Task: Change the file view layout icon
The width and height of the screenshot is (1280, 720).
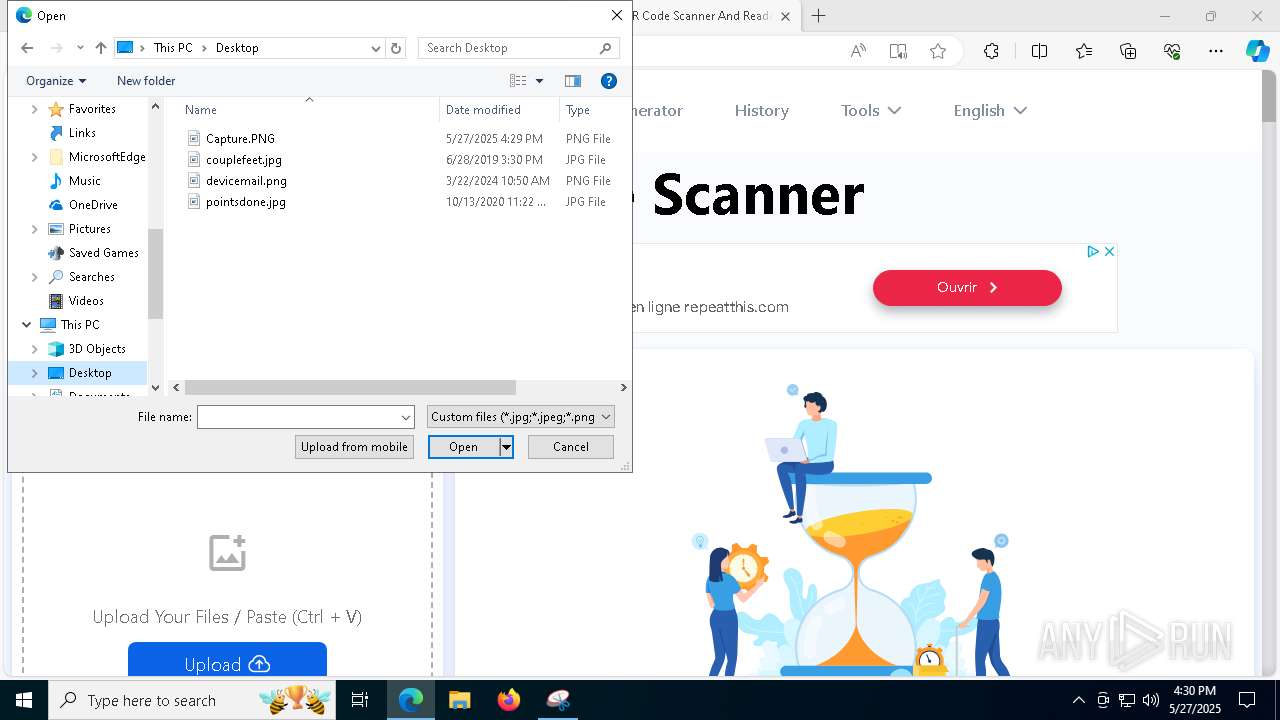Action: 518,81
